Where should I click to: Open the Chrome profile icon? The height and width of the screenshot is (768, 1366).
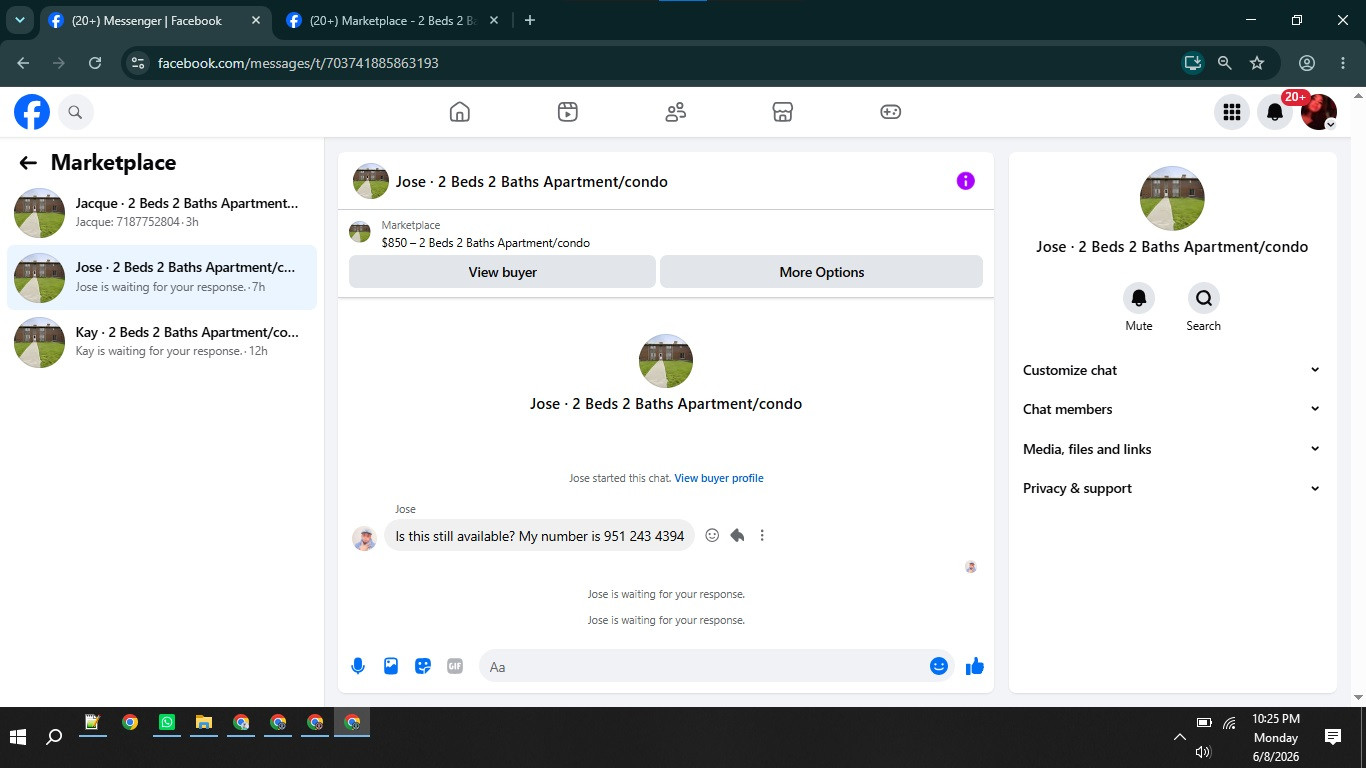pyautogui.click(x=1307, y=63)
